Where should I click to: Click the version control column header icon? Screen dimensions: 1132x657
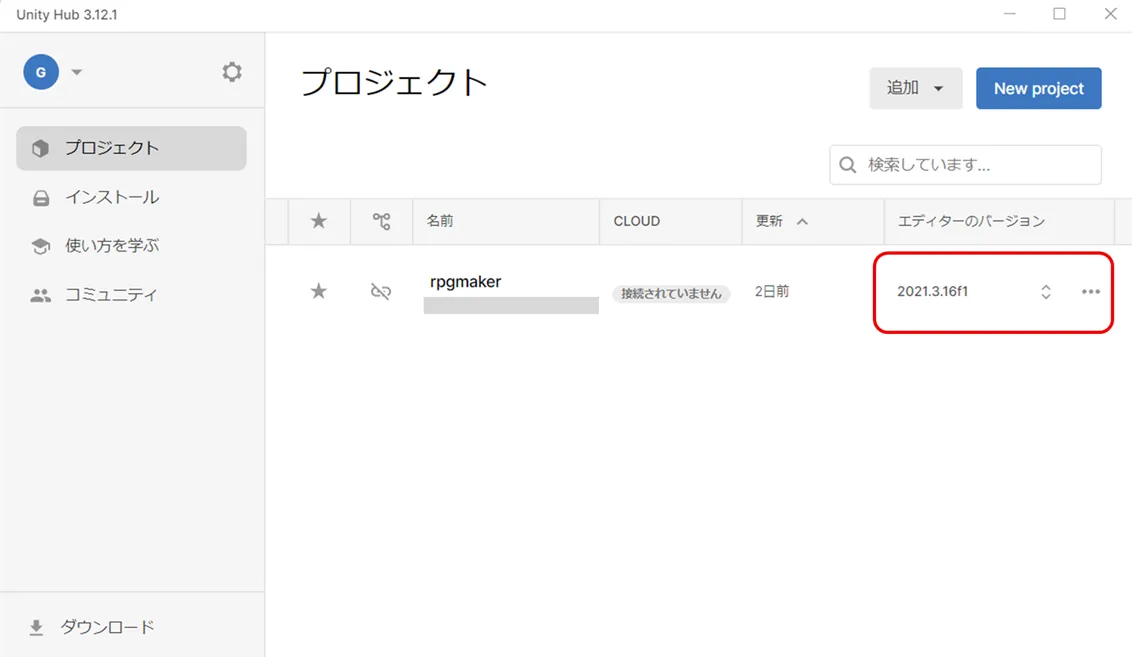pos(381,221)
